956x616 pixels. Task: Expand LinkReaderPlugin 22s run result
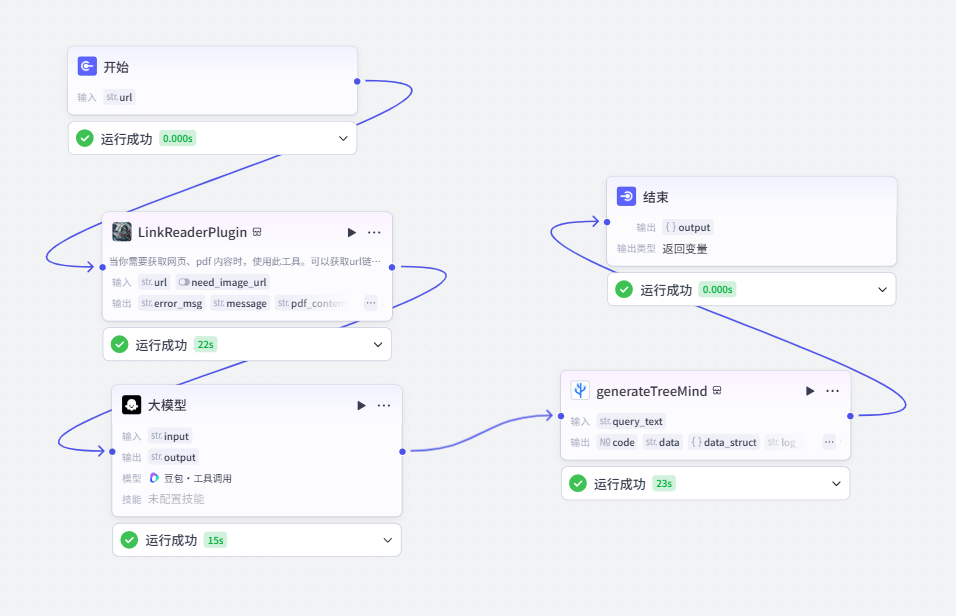378,345
